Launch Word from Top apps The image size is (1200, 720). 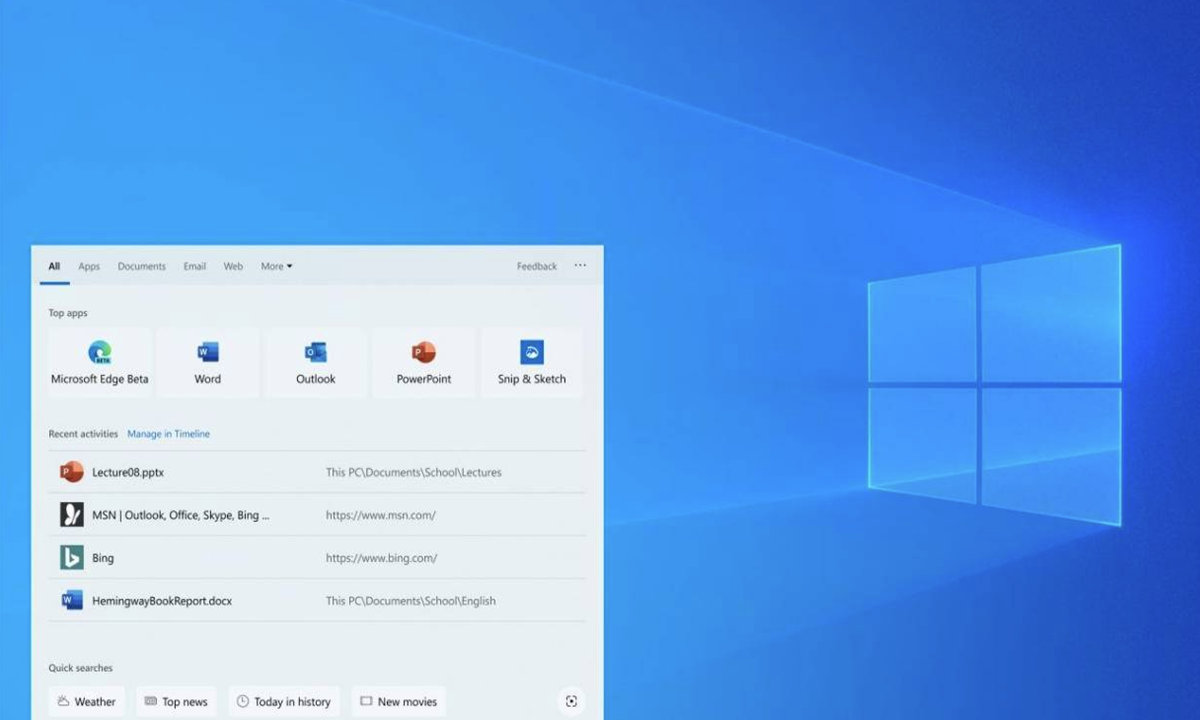click(206, 362)
